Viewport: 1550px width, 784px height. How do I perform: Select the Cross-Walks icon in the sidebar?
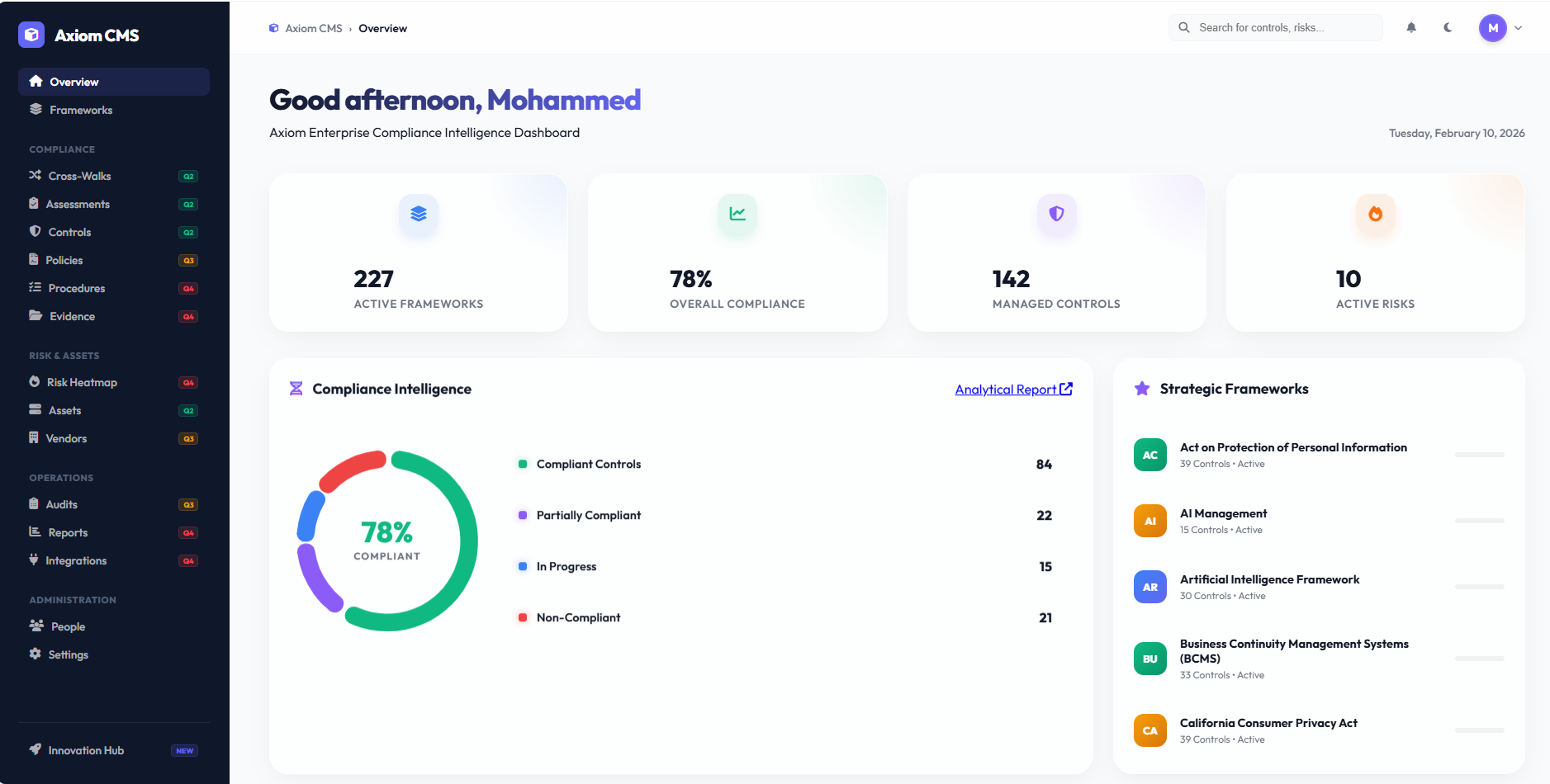(x=36, y=176)
